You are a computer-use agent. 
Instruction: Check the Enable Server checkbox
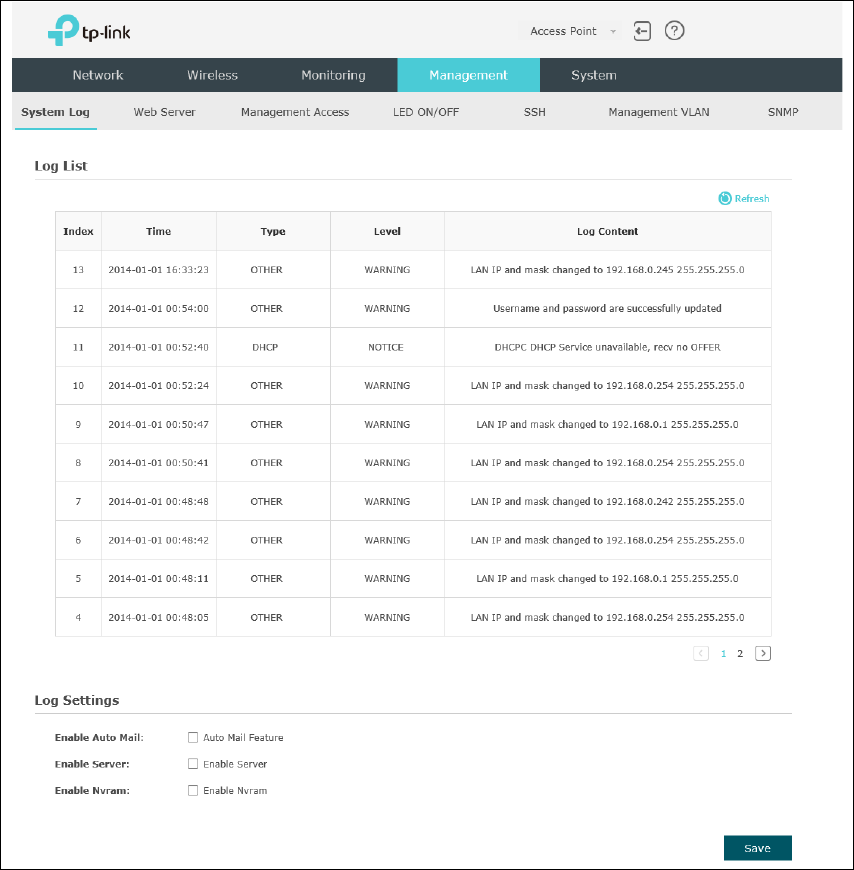pyautogui.click(x=193, y=764)
